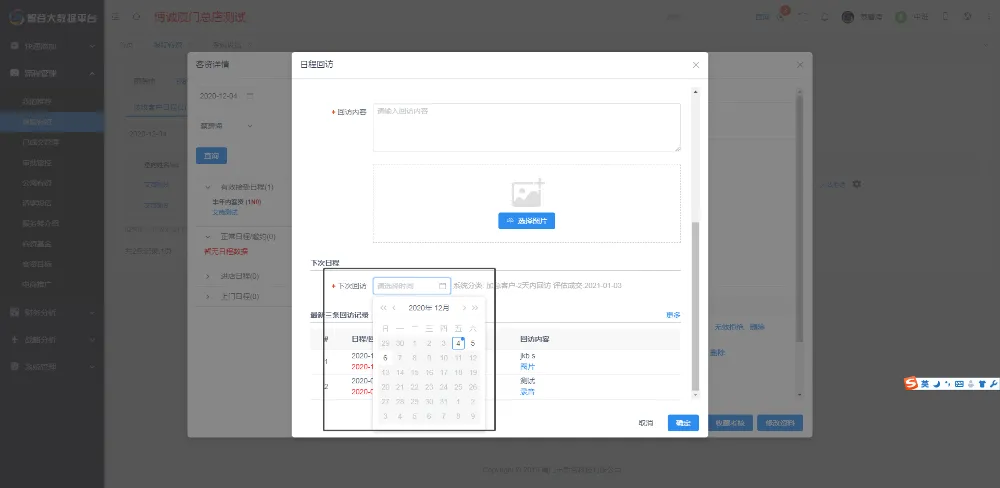Click the 确定 button in dialog
This screenshot has height=488, width=1000.
[x=683, y=422]
